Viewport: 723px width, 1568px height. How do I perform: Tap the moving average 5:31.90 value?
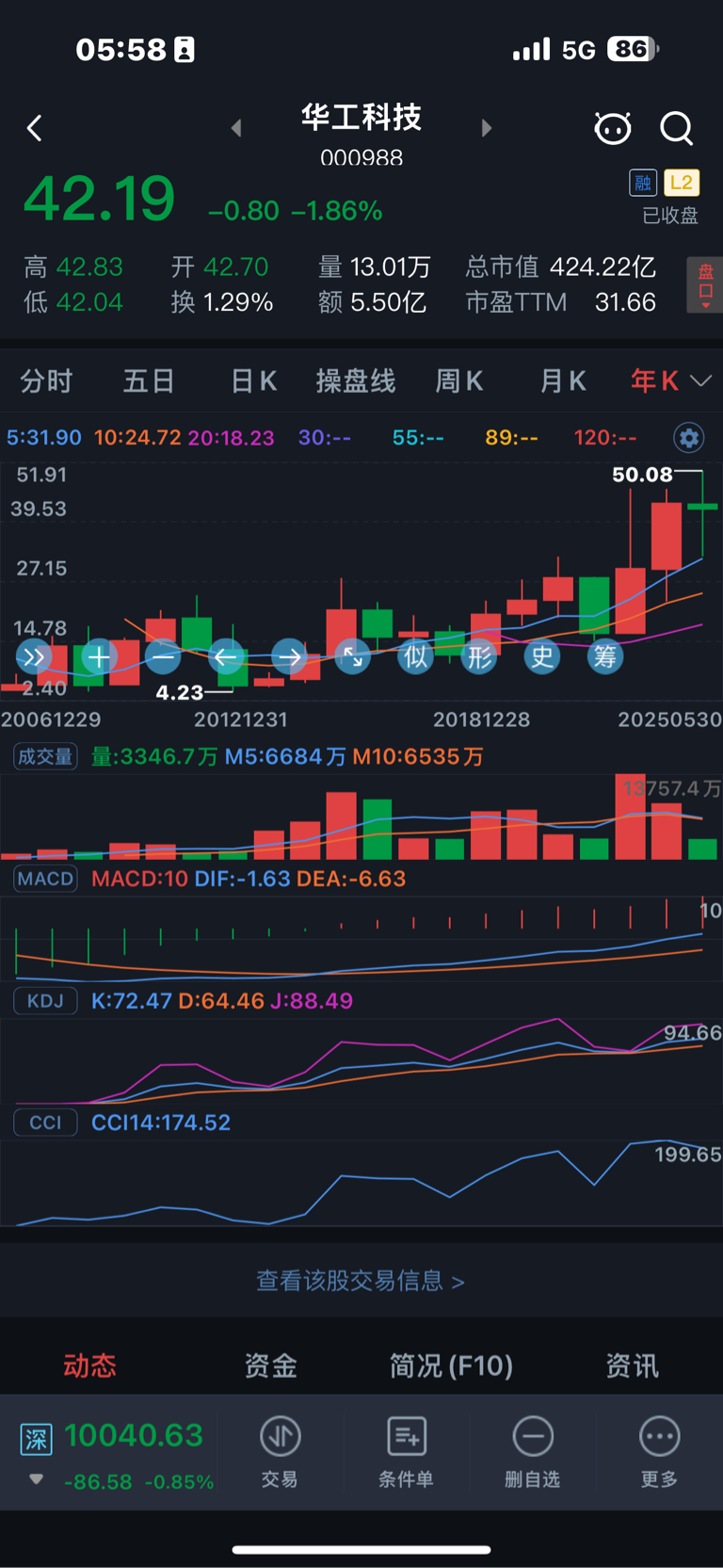pos(44,438)
